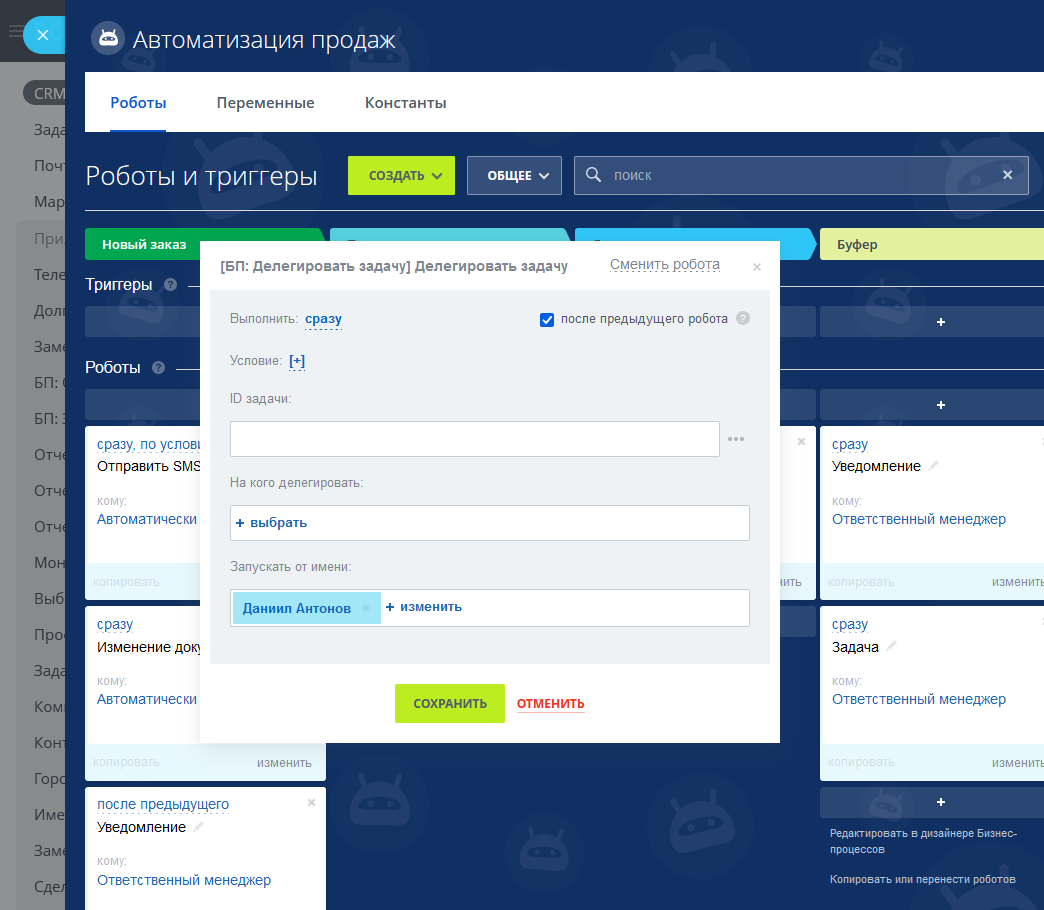This screenshot has width=1044, height=910.
Task: Open the hamburger menu behind the panel
Action: 15,31
